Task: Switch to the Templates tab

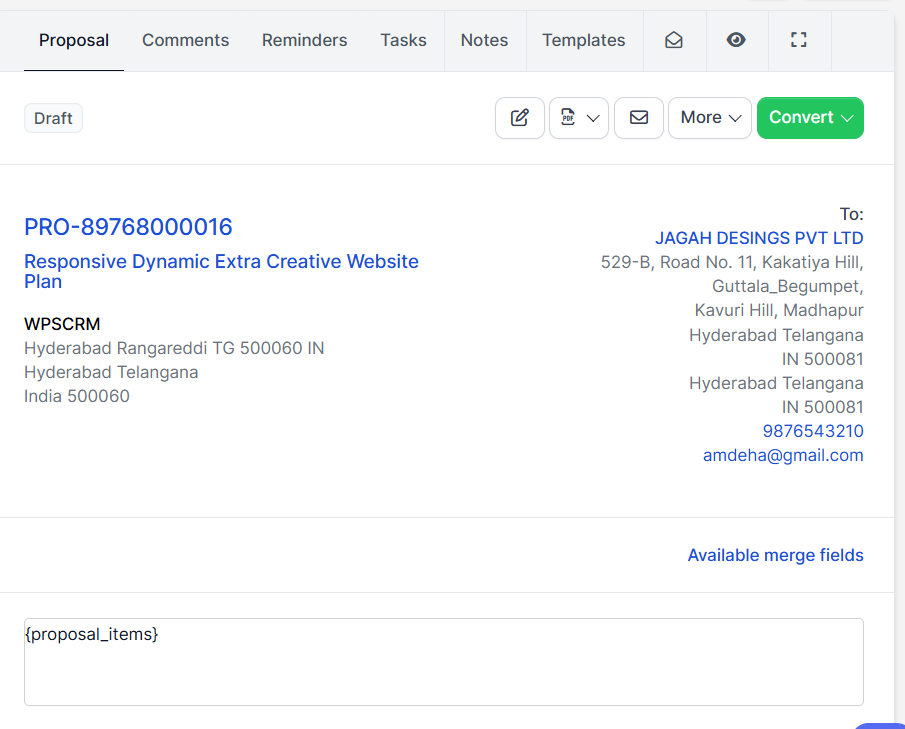Action: [583, 40]
